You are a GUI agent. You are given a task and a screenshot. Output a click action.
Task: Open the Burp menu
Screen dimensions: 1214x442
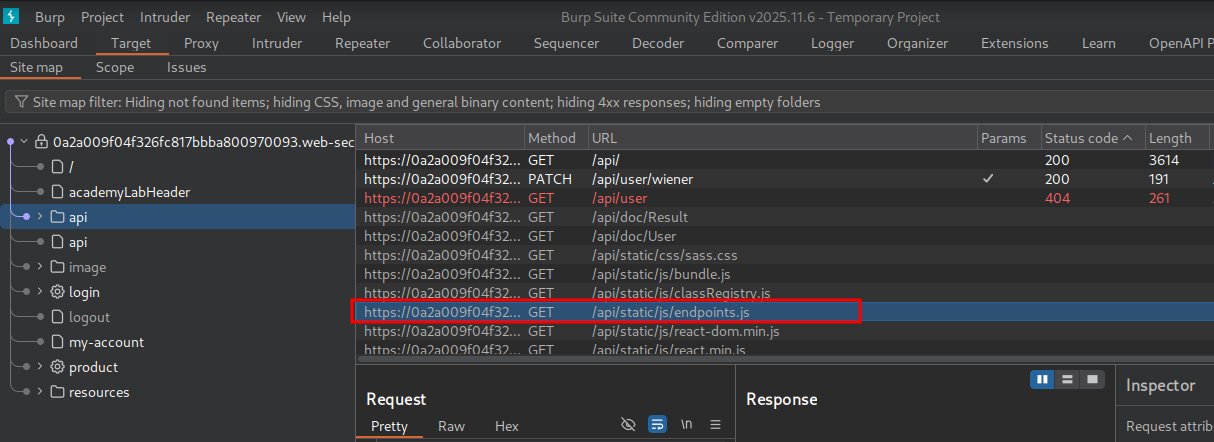click(49, 17)
